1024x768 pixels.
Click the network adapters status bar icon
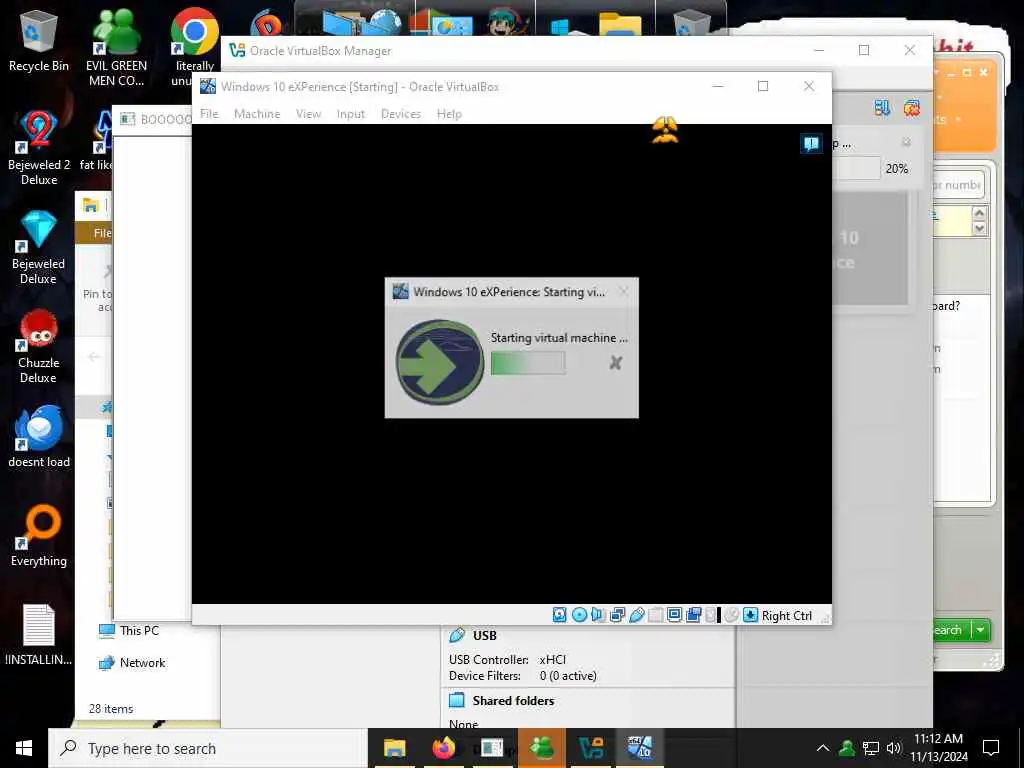click(617, 615)
